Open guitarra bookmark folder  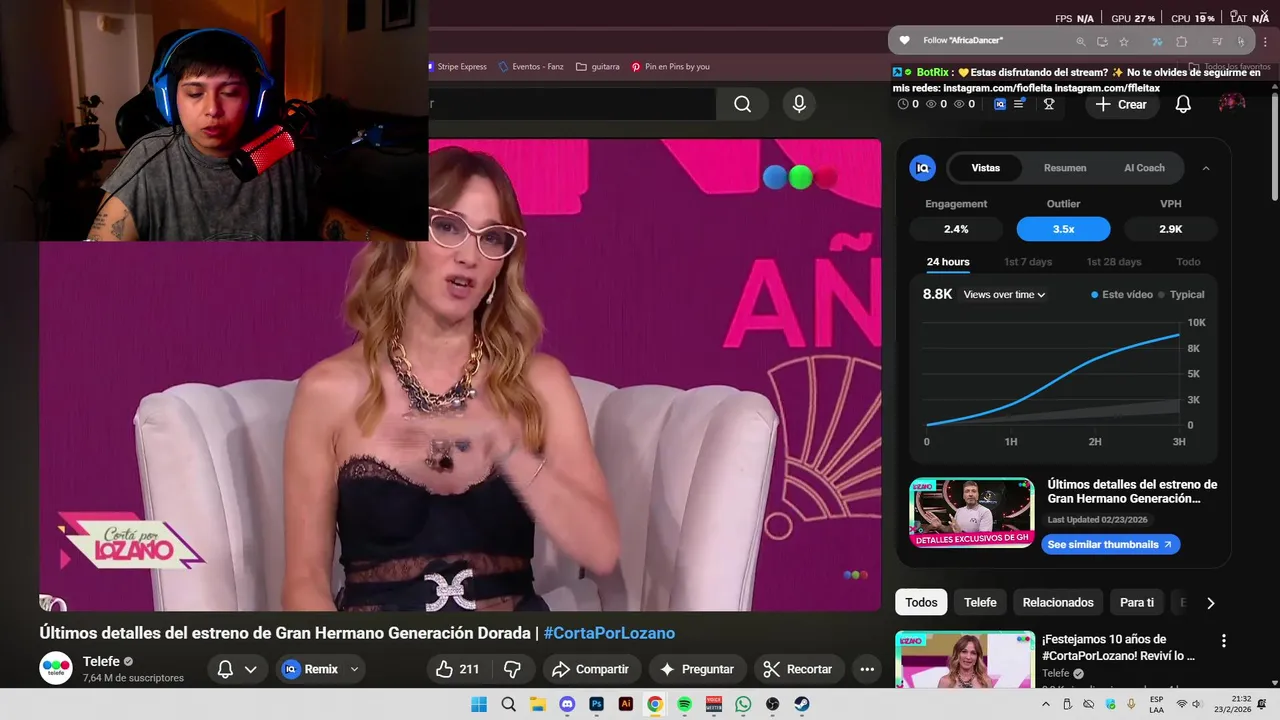click(597, 67)
